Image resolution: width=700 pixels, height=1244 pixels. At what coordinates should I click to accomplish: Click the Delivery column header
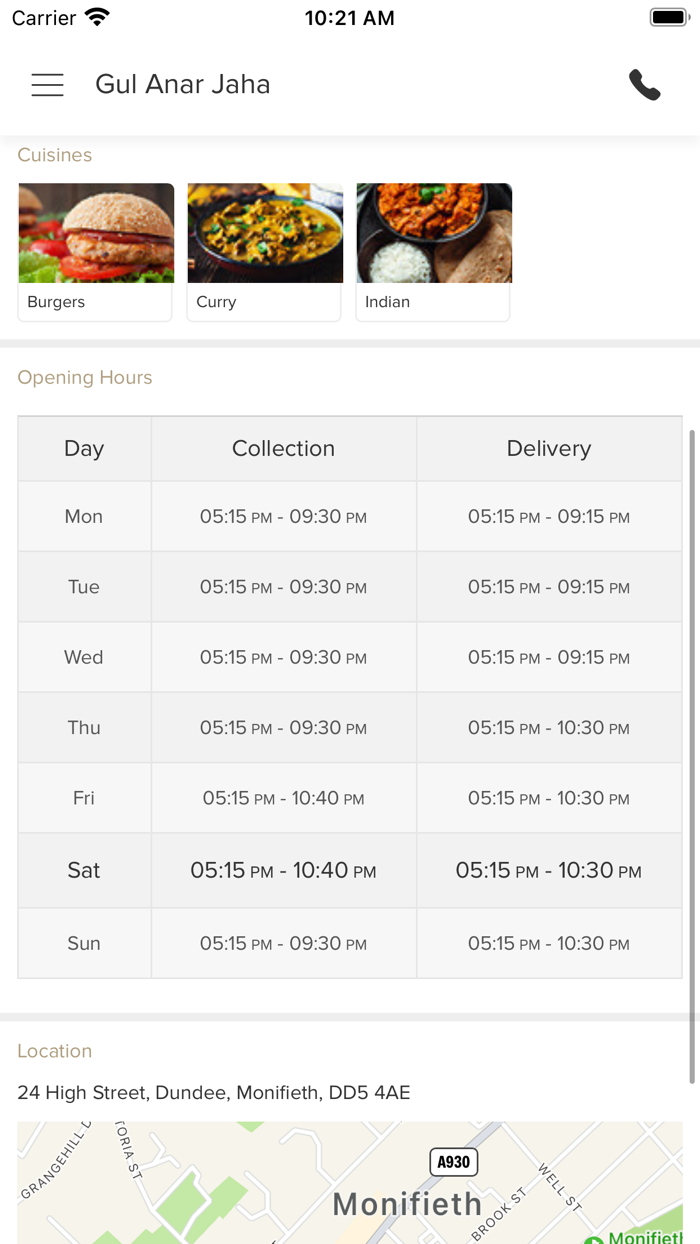click(x=548, y=449)
